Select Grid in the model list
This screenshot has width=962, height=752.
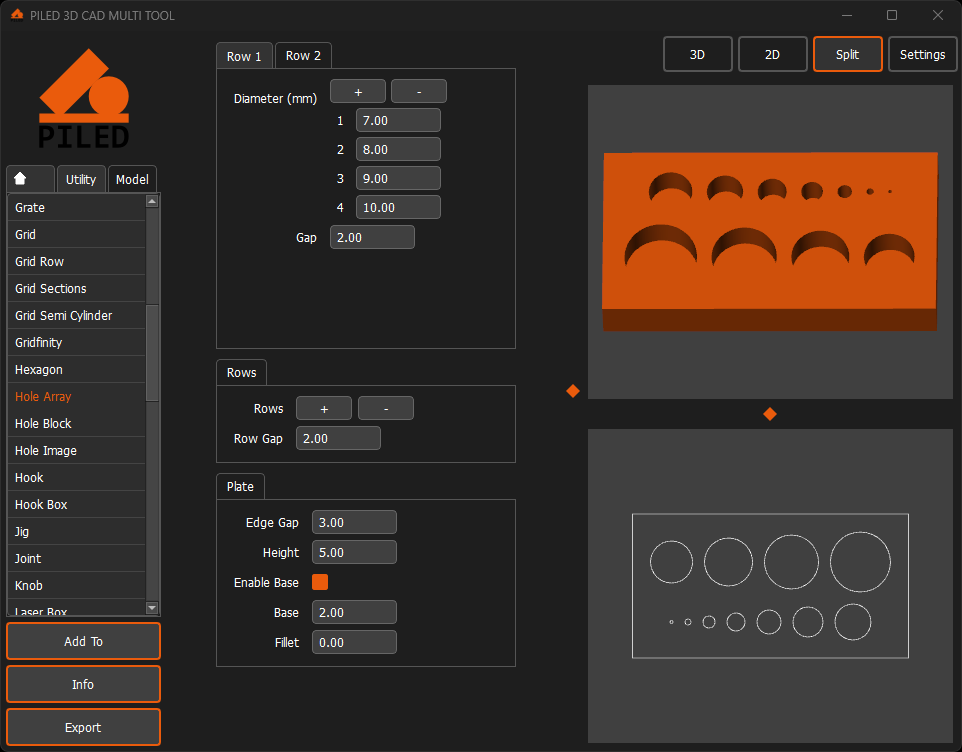[76, 234]
